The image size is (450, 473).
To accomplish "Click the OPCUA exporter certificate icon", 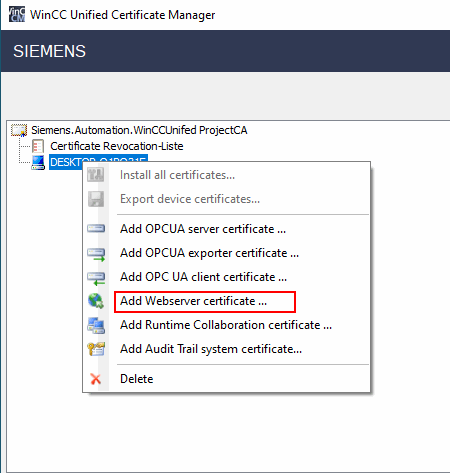I will (96, 254).
